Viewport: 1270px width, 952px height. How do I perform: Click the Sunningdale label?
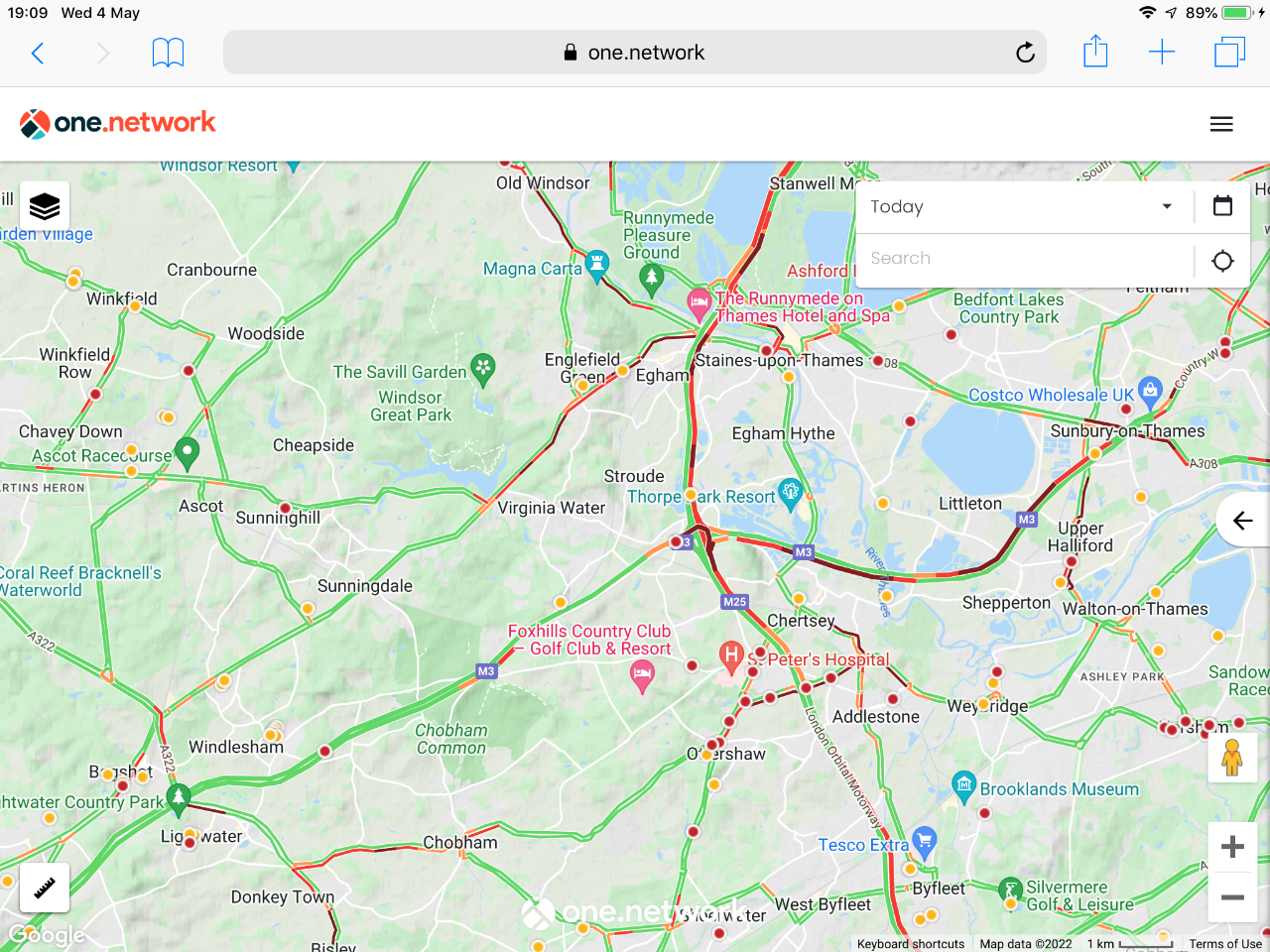pyautogui.click(x=364, y=586)
